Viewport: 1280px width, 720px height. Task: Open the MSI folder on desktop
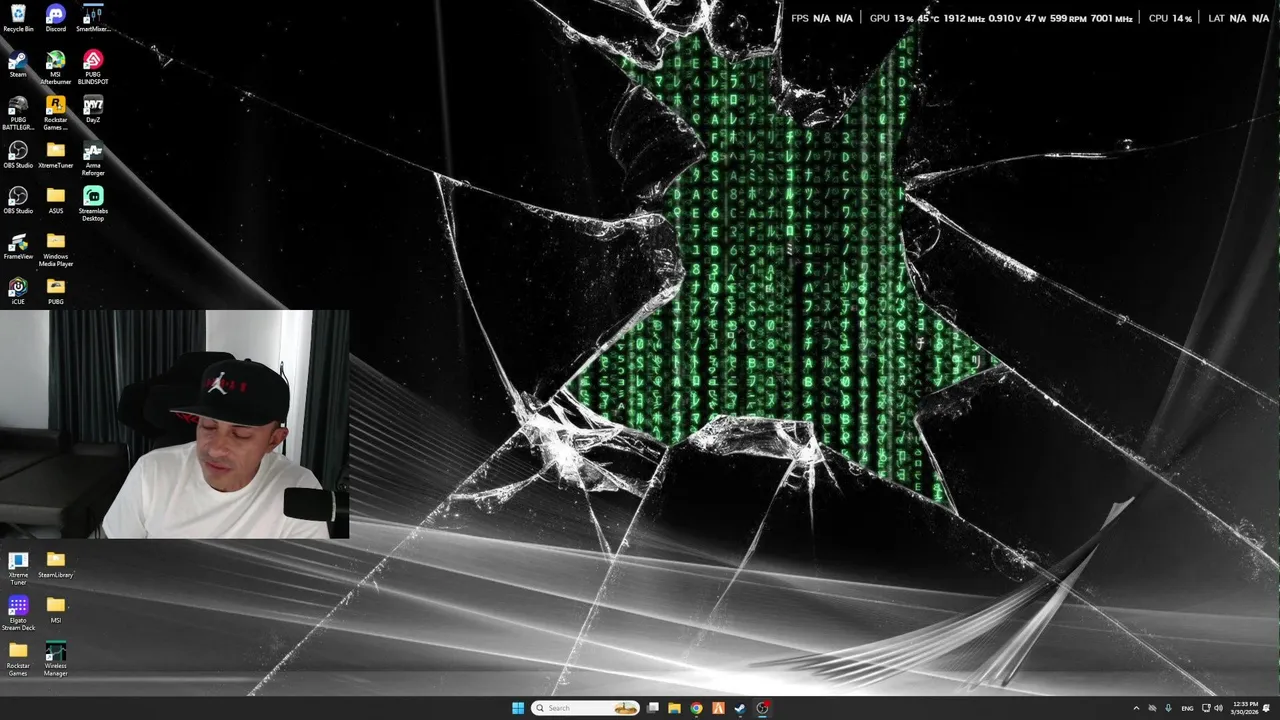pos(56,610)
